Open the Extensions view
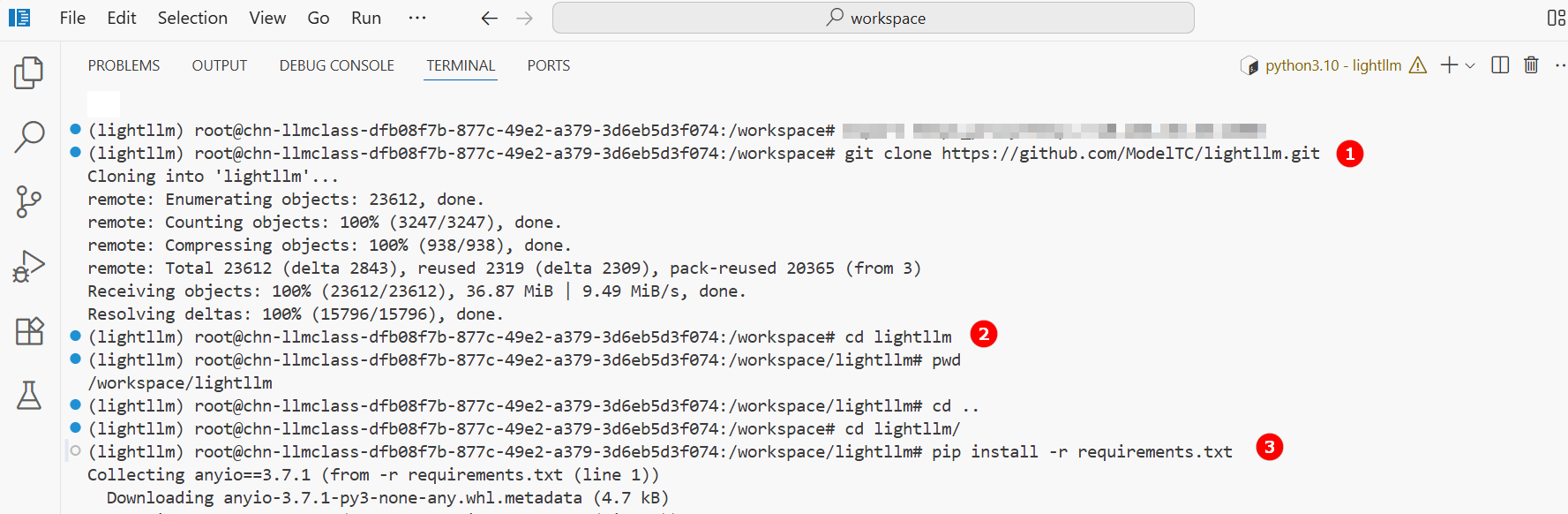Screen dimensions: 1568x514 tap(29, 331)
